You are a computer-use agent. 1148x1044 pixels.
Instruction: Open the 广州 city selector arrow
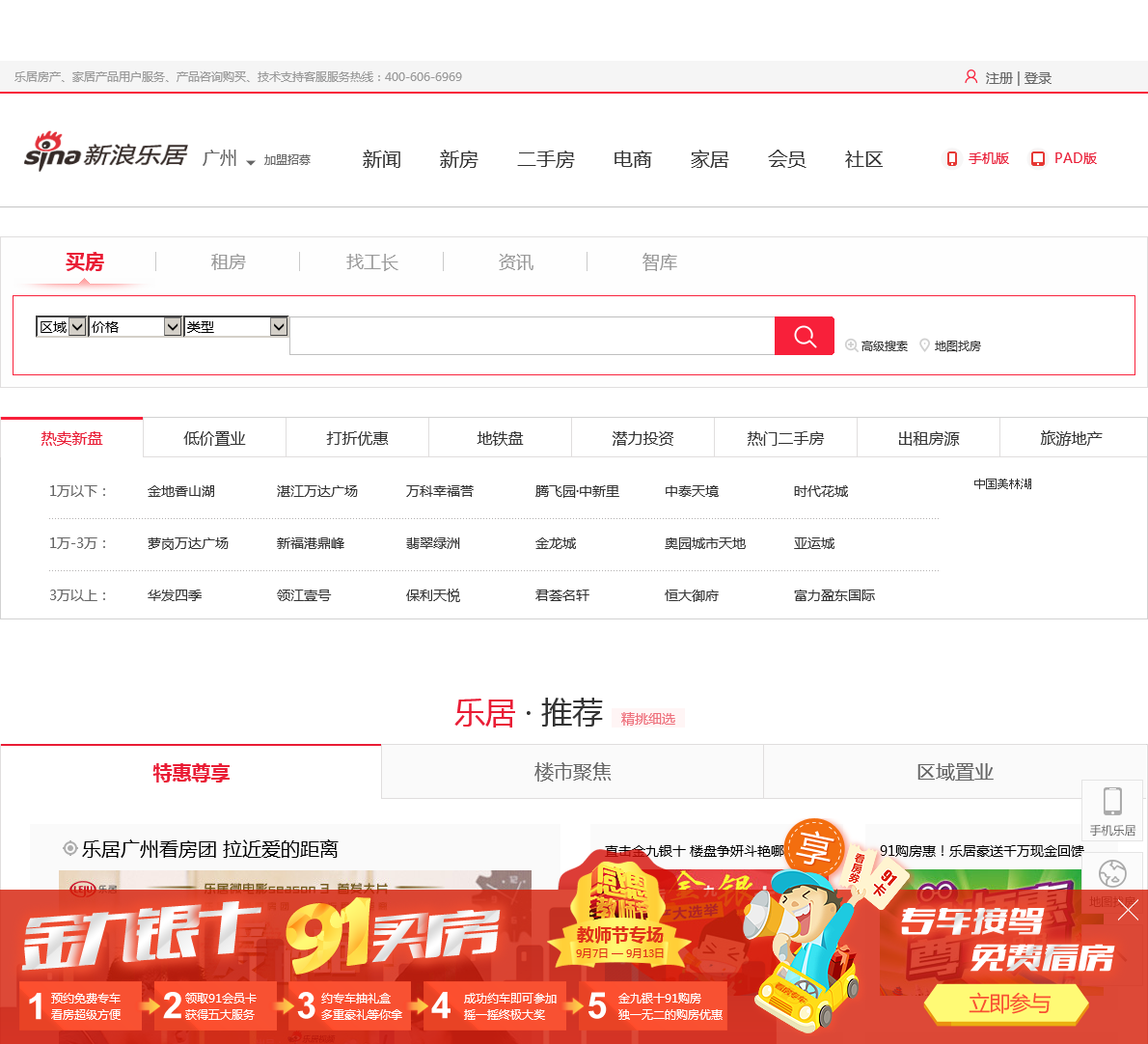pos(251,162)
